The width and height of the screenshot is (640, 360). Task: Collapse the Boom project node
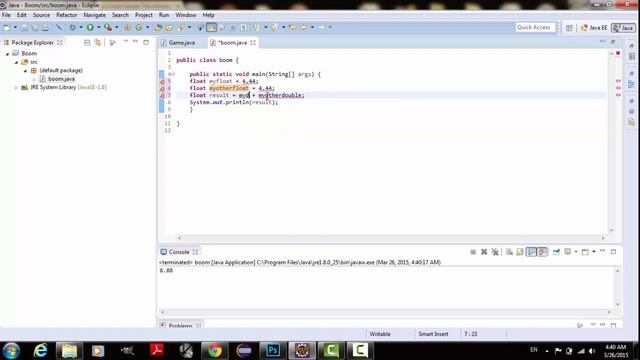pyautogui.click(x=7, y=53)
